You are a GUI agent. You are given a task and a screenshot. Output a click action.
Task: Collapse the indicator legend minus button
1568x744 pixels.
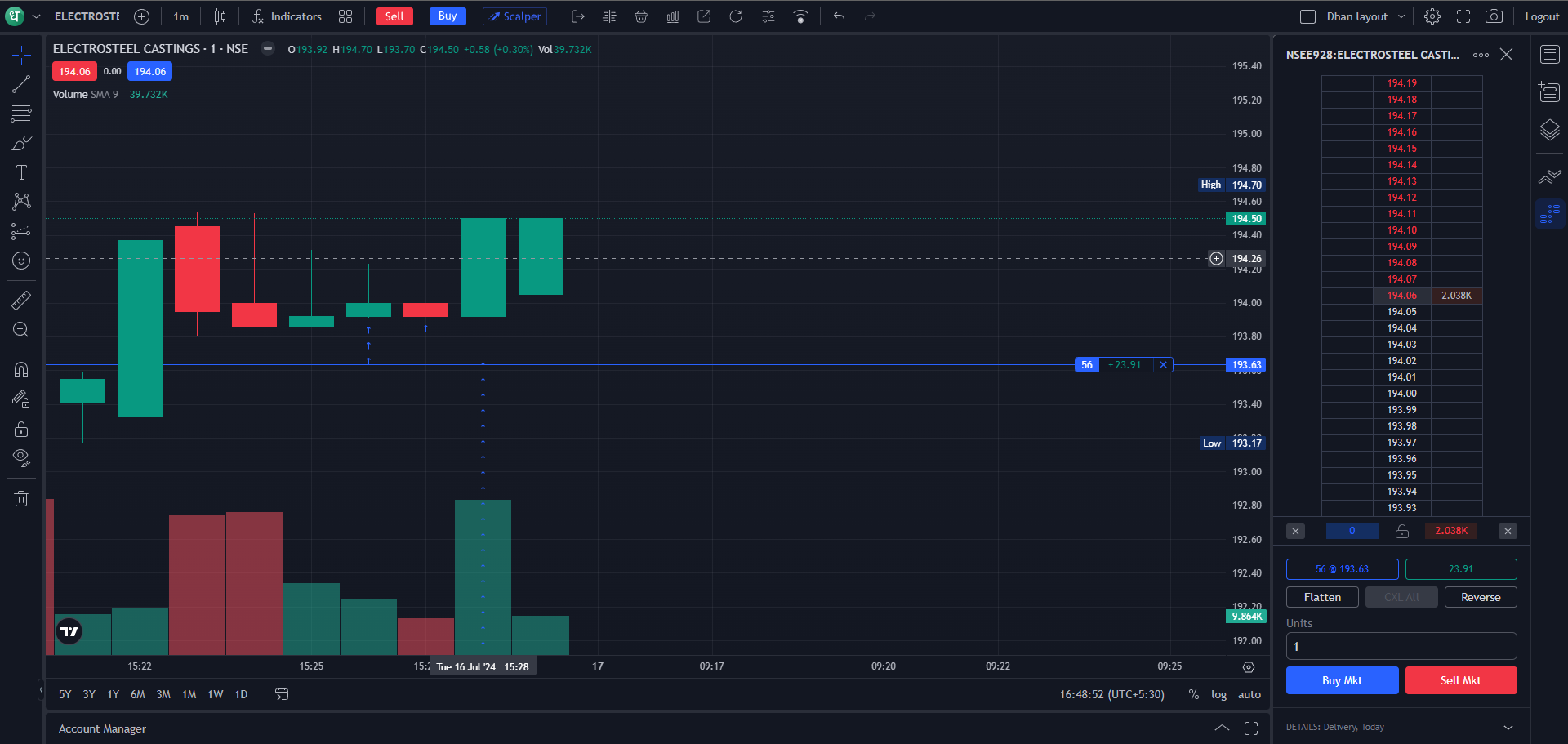pos(267,48)
